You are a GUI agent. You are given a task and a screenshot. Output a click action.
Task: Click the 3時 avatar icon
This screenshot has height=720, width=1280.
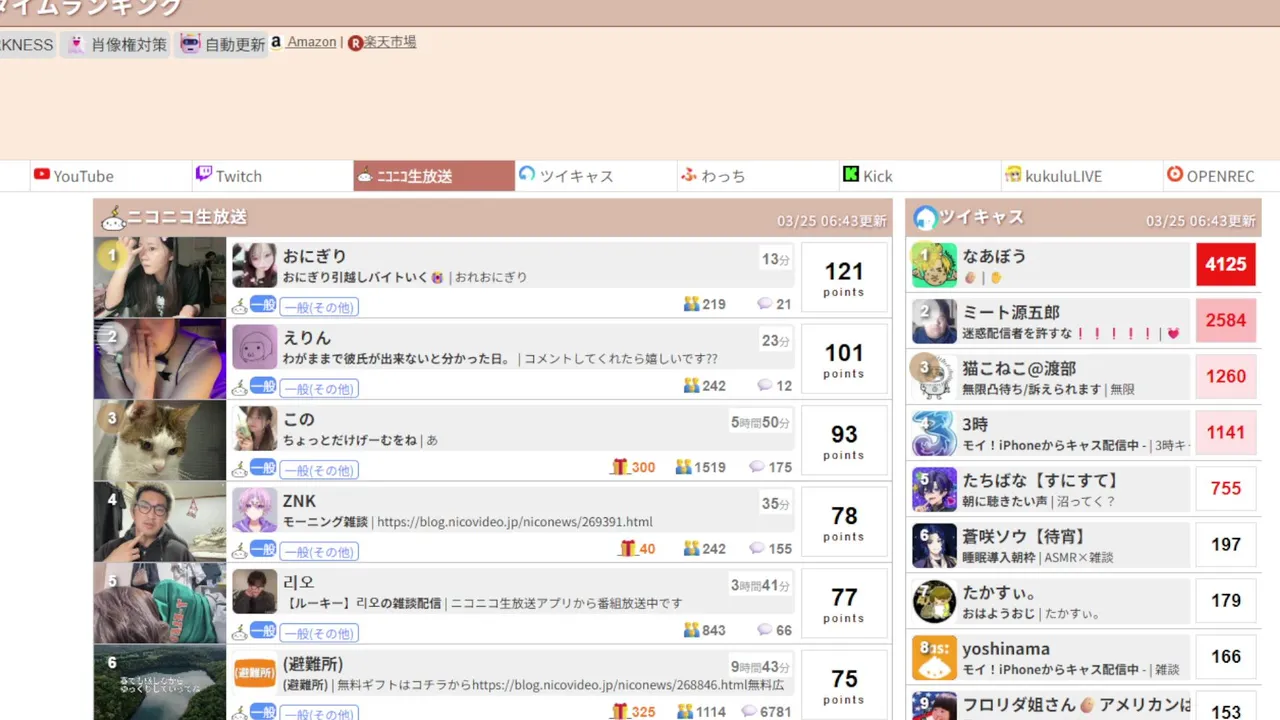934,432
